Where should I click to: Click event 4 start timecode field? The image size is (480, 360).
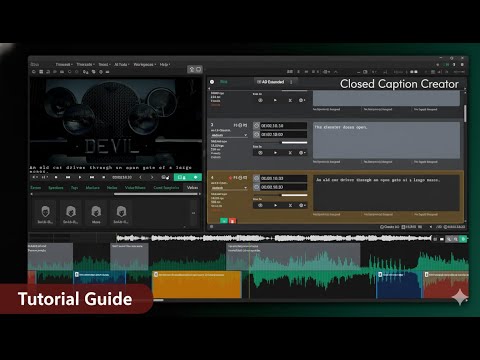(x=283, y=178)
